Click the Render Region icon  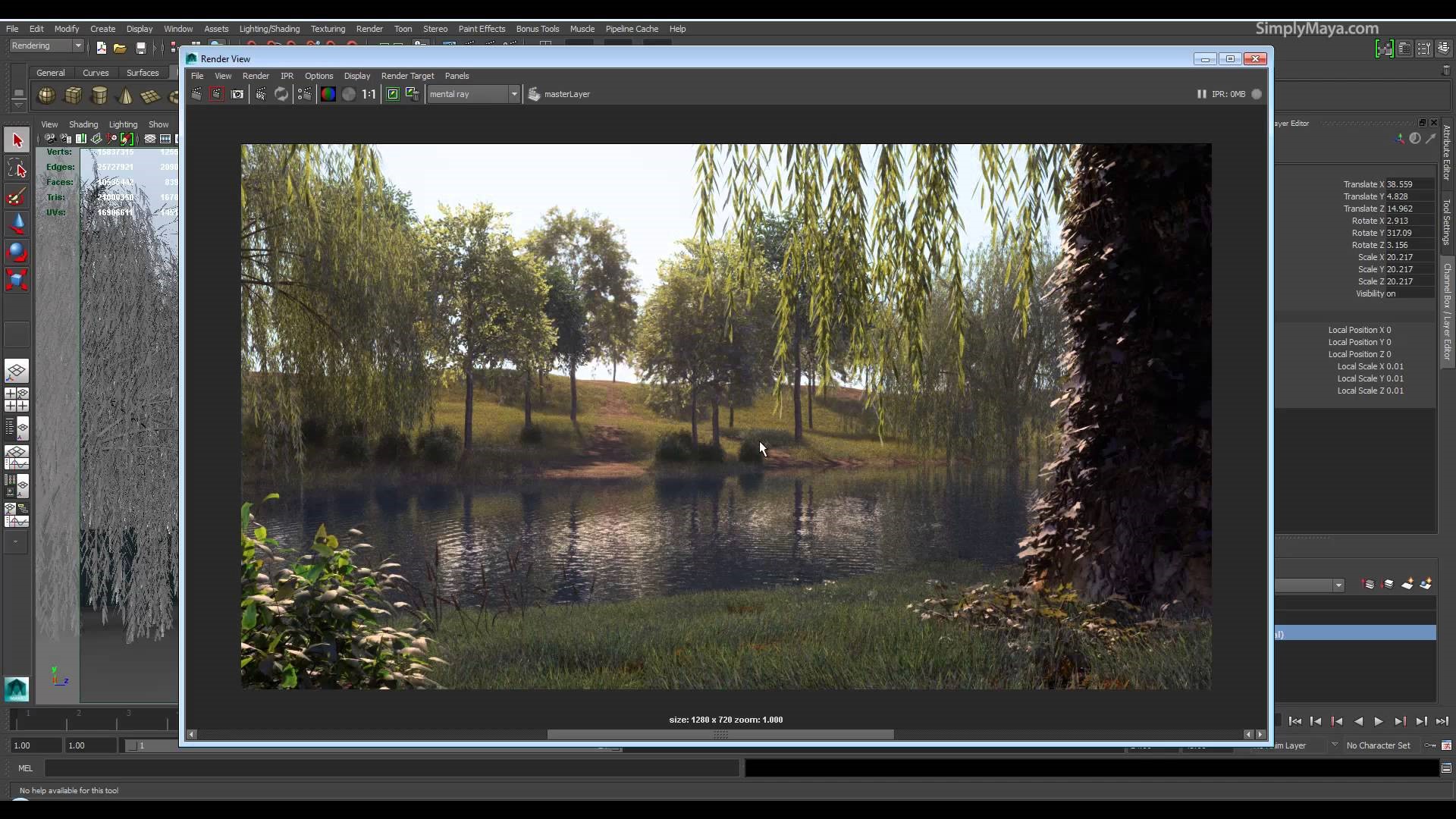click(x=217, y=94)
